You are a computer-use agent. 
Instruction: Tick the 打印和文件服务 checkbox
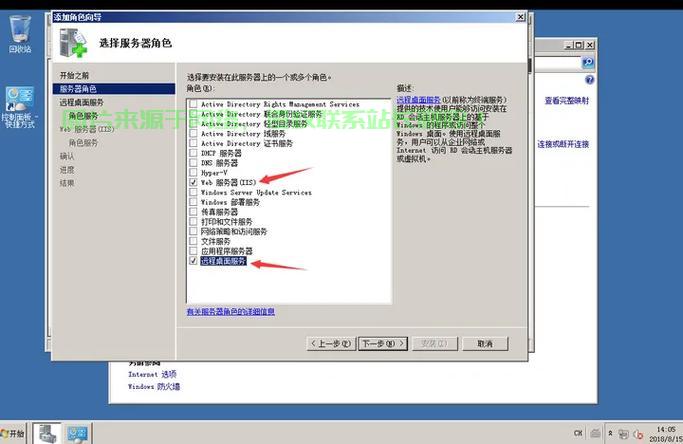193,221
